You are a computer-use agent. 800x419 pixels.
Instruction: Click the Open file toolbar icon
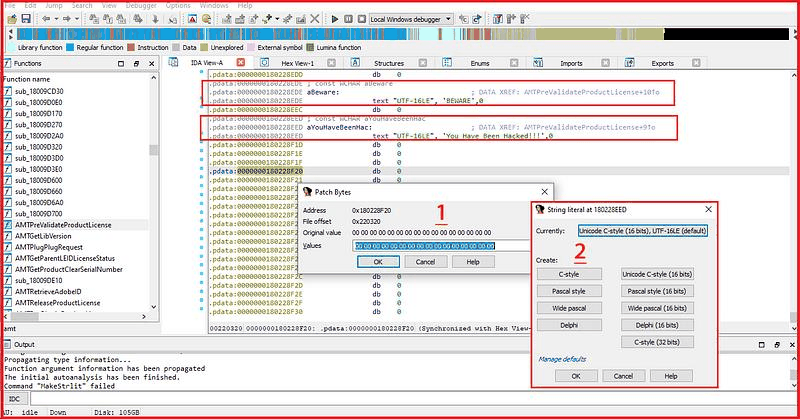pos(12,19)
